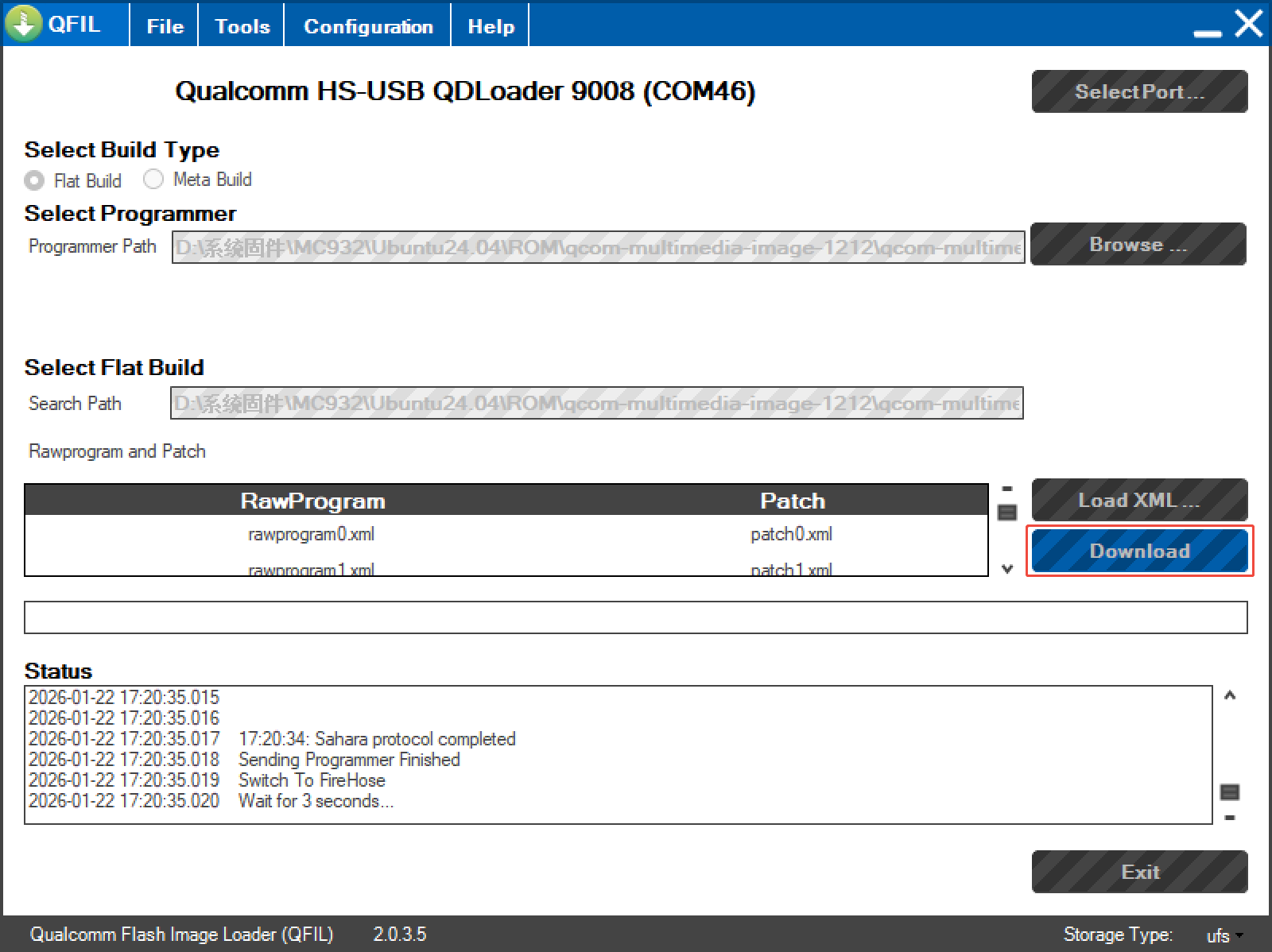Click Browse to choose a programmer file
Image resolution: width=1272 pixels, height=952 pixels.
(1138, 245)
